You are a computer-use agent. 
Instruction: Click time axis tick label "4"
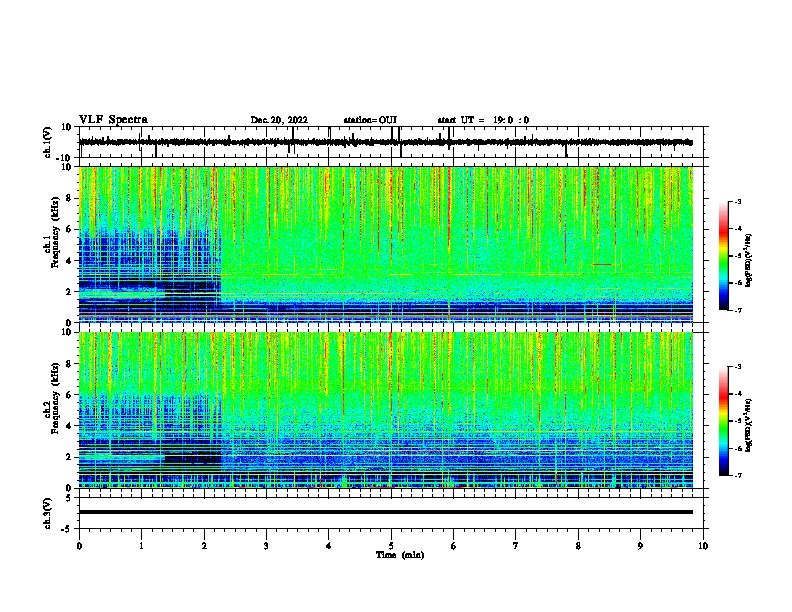click(329, 546)
